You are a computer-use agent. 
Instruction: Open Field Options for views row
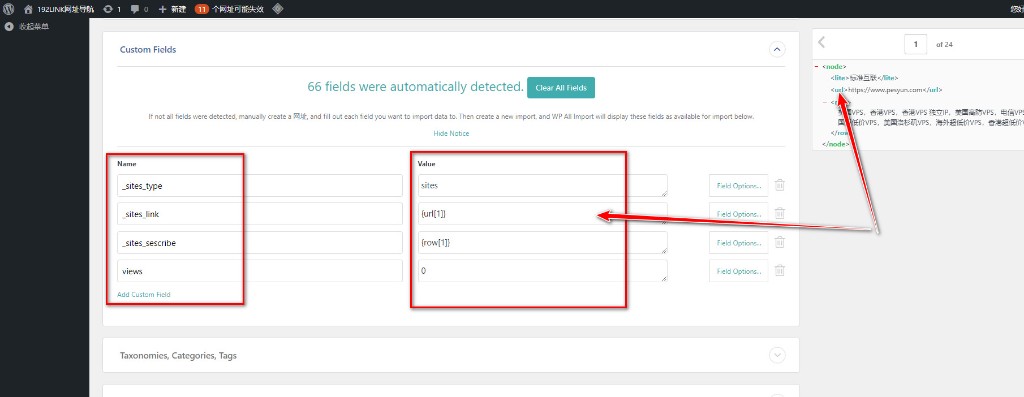(x=739, y=271)
